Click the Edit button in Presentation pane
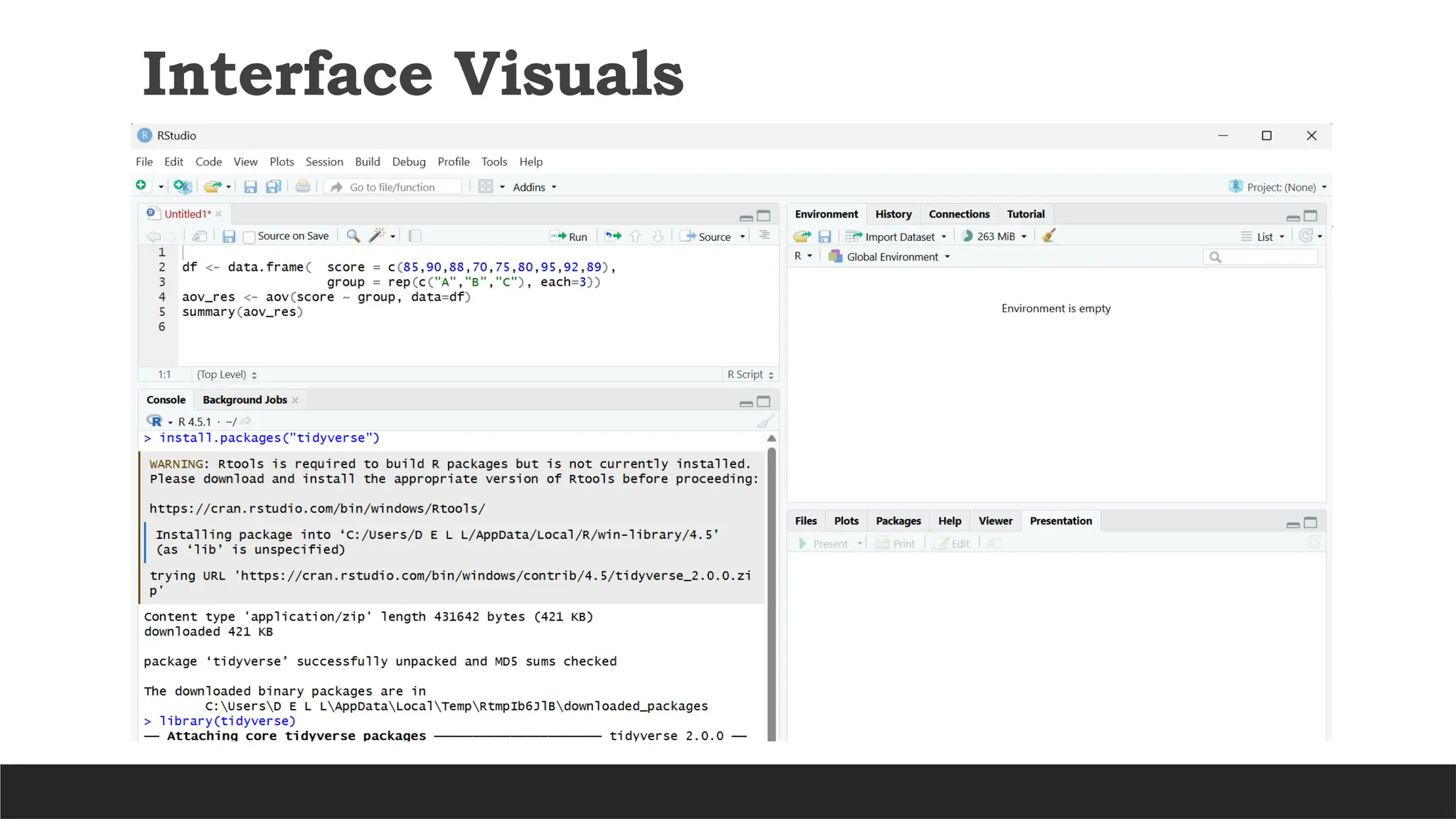 952,544
